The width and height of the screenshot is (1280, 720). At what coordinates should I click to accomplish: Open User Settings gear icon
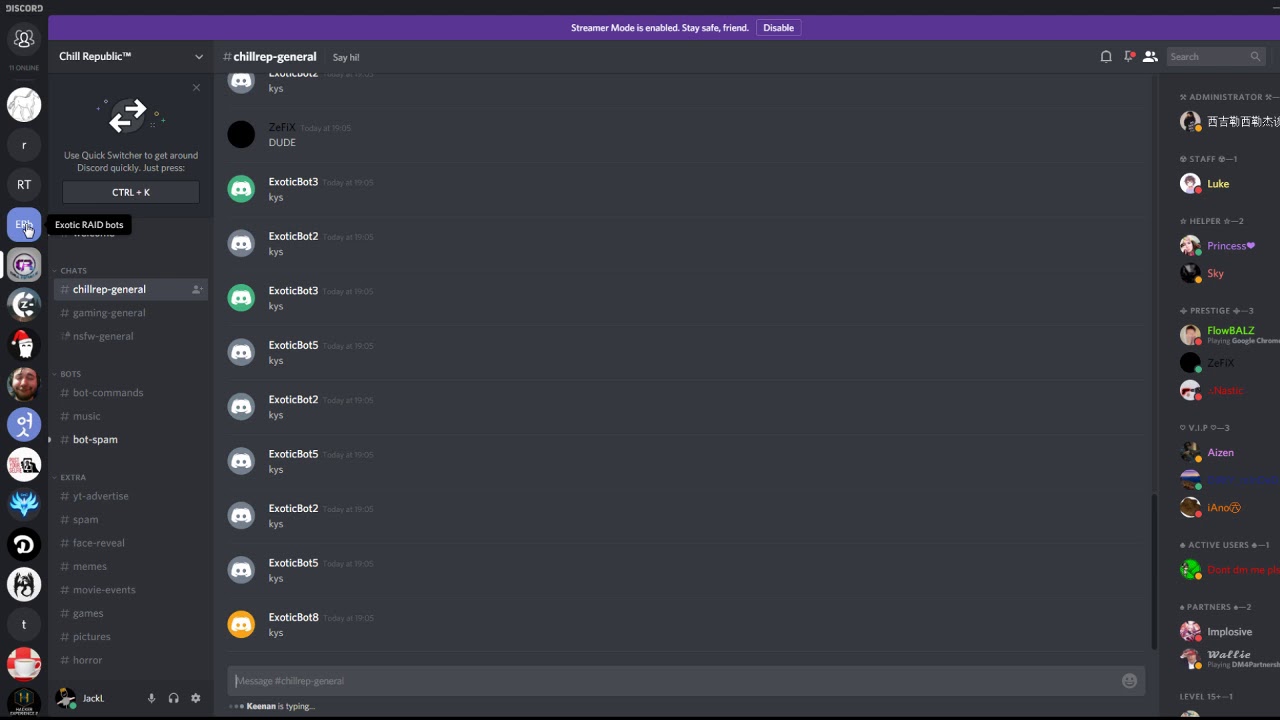point(196,698)
